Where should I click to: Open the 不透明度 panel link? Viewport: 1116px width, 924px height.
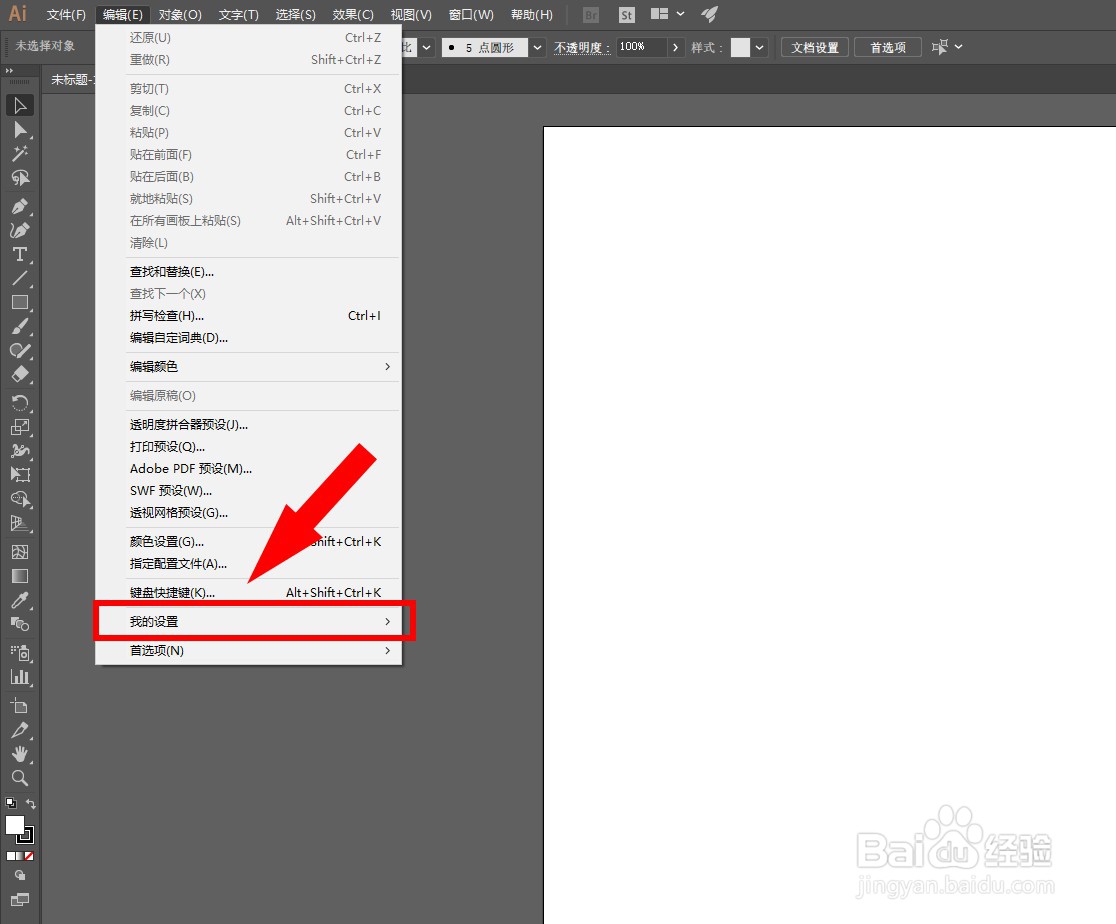click(582, 48)
